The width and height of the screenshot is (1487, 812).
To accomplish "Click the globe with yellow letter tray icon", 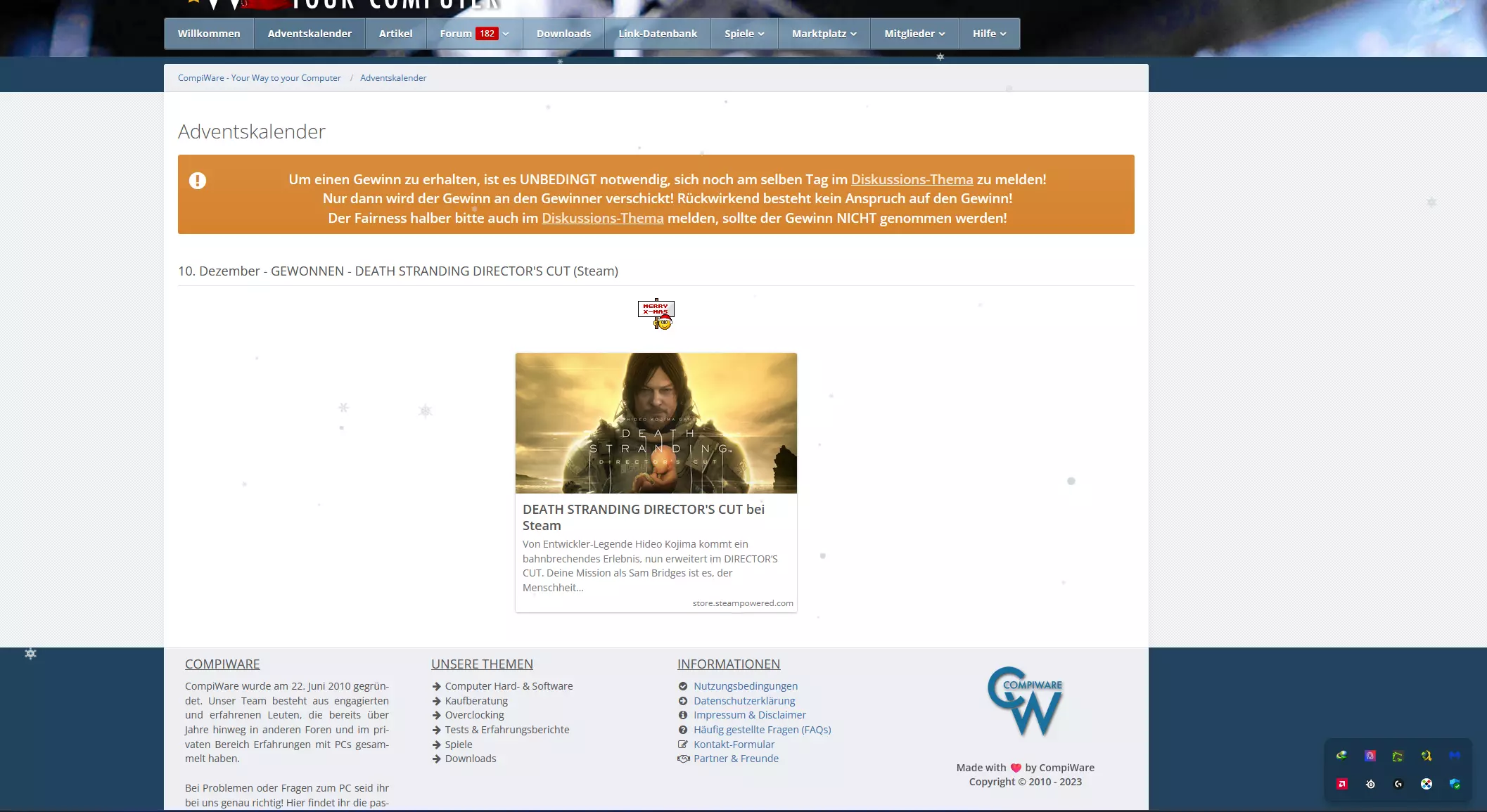I will [x=1427, y=756].
